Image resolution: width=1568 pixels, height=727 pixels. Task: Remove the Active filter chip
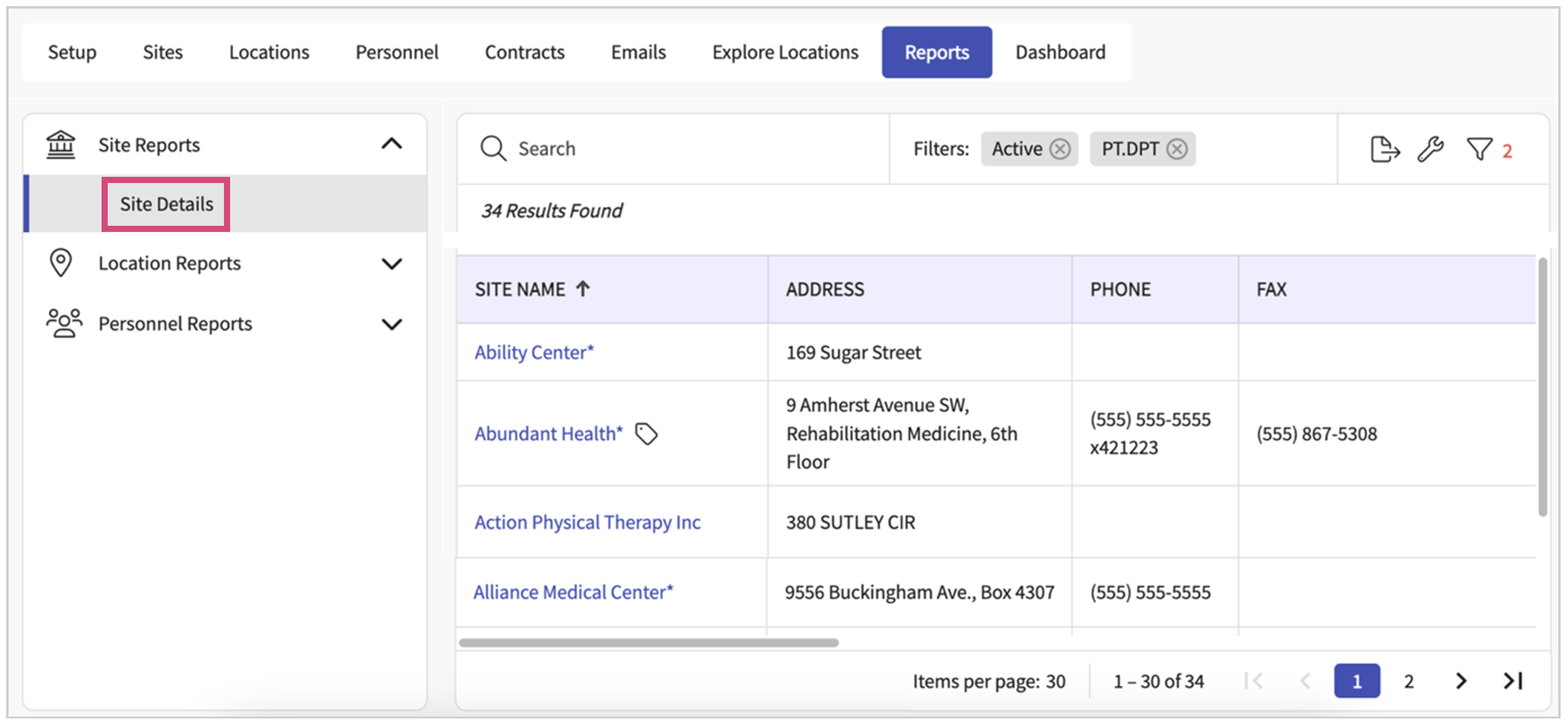pyautogui.click(x=1060, y=149)
